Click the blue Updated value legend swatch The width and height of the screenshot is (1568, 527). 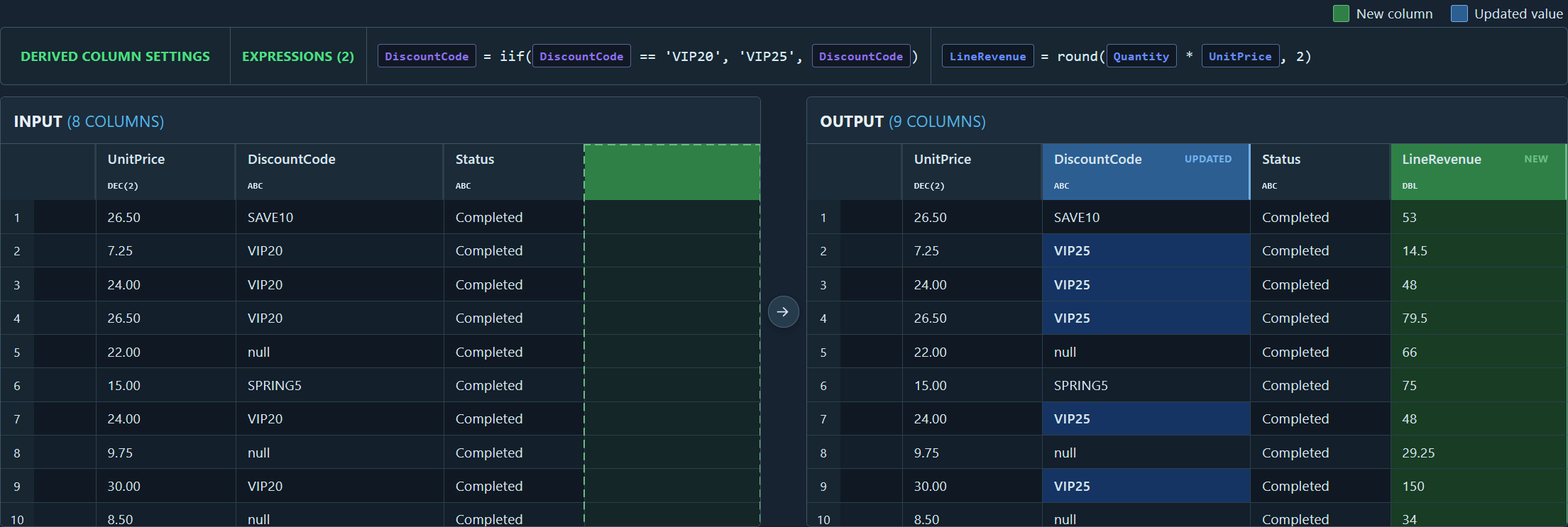point(1459,14)
